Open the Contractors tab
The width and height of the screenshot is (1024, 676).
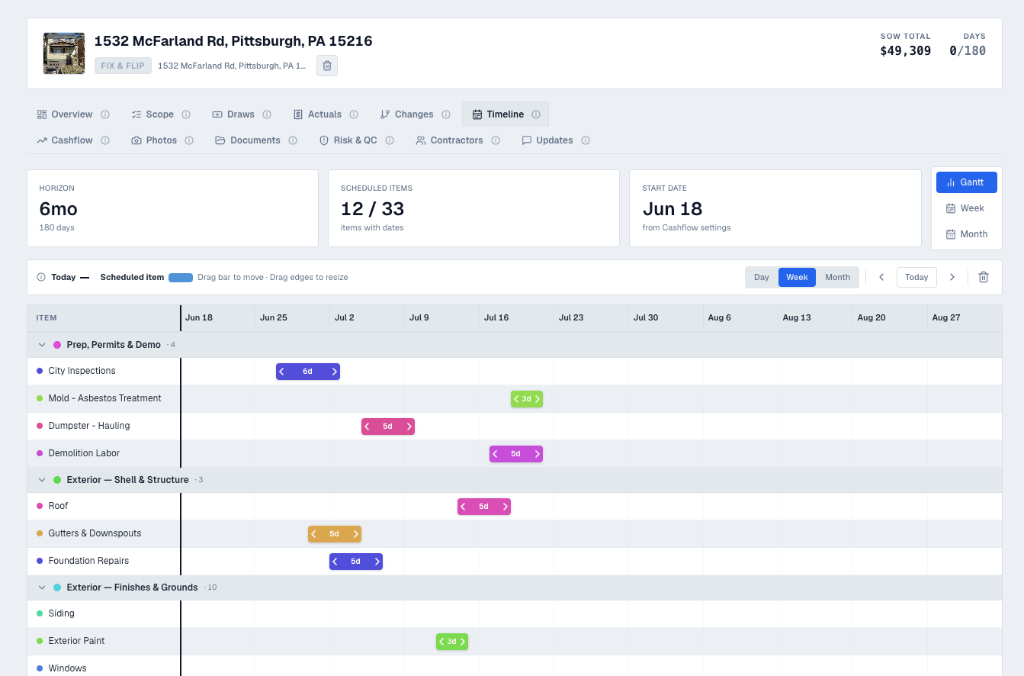[x=449, y=140]
